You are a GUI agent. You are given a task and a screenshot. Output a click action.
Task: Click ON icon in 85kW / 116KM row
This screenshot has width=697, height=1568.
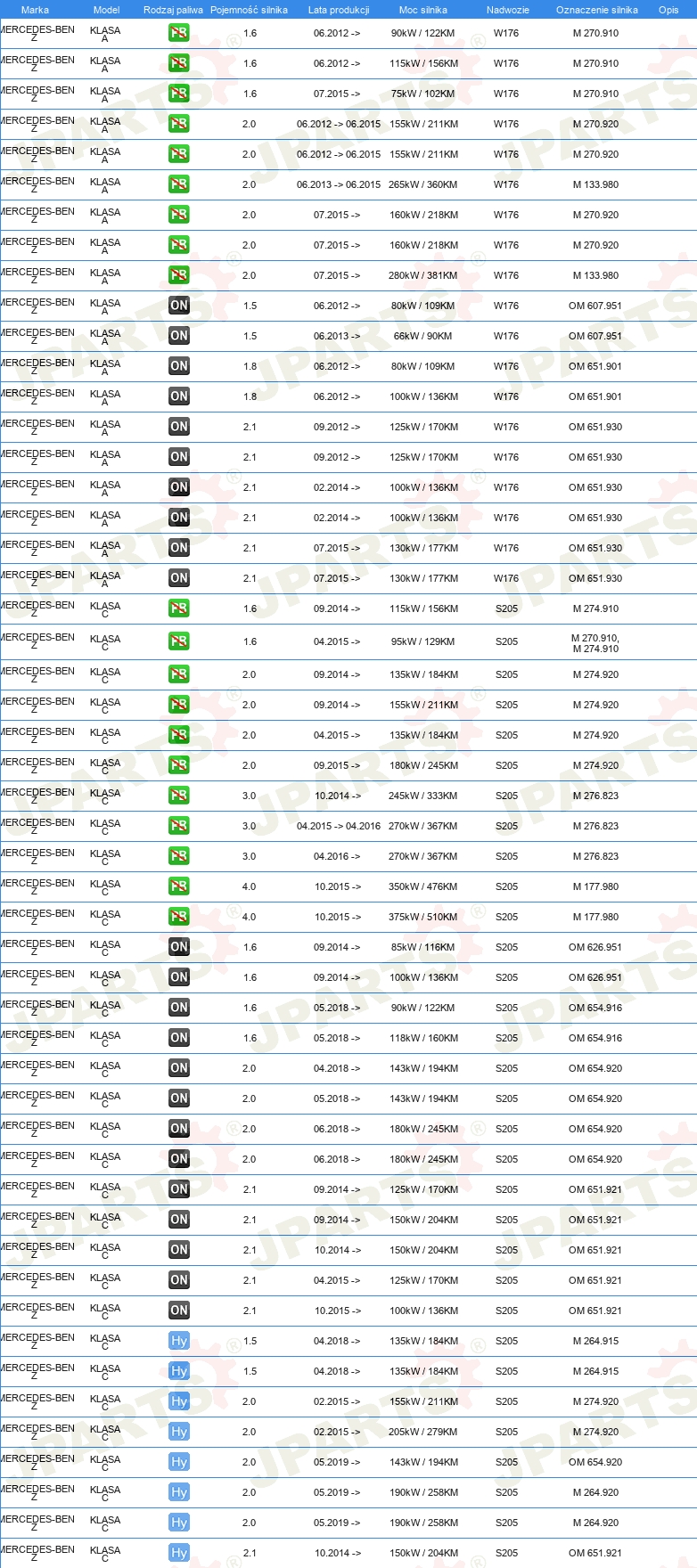(179, 947)
